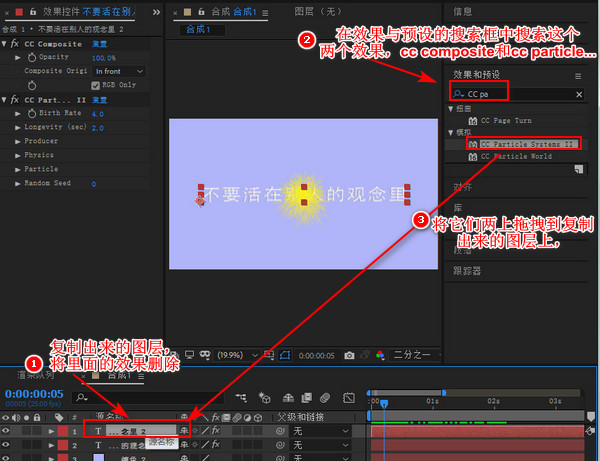600x461 pixels.
Task: Open the Composite Original In front dropdown
Action: 119,71
